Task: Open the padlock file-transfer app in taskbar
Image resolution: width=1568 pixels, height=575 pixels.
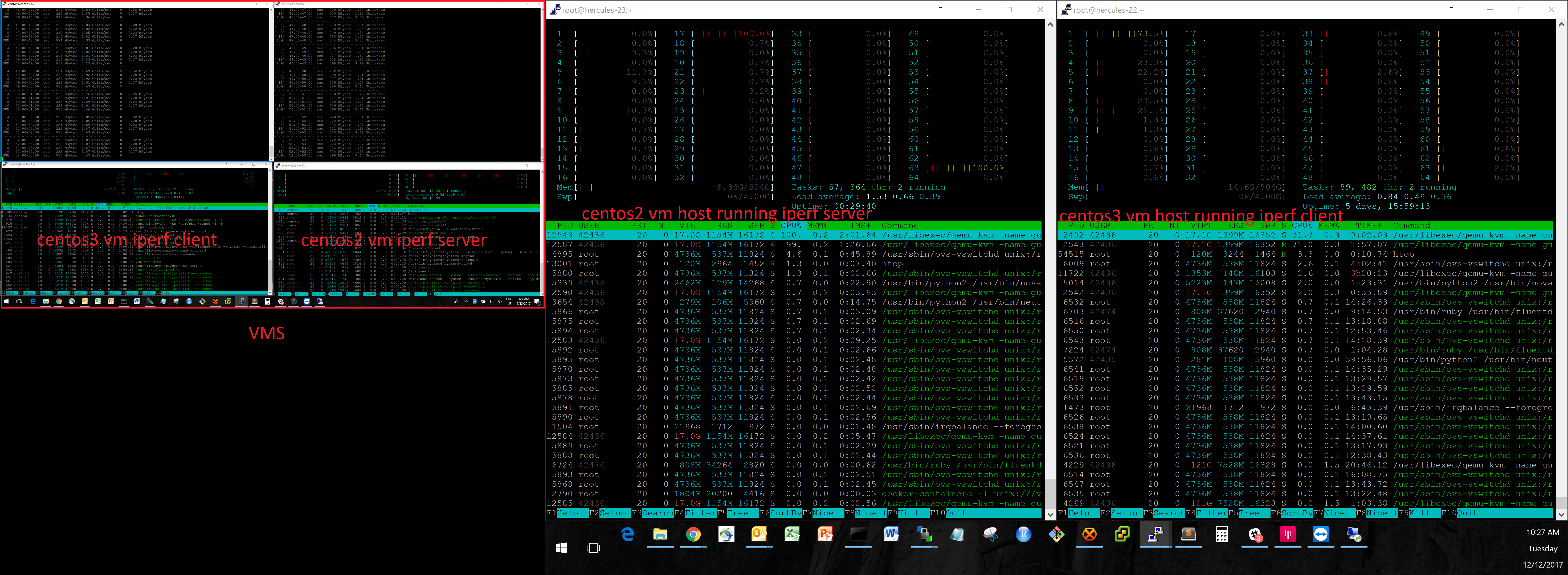Action: [x=924, y=535]
